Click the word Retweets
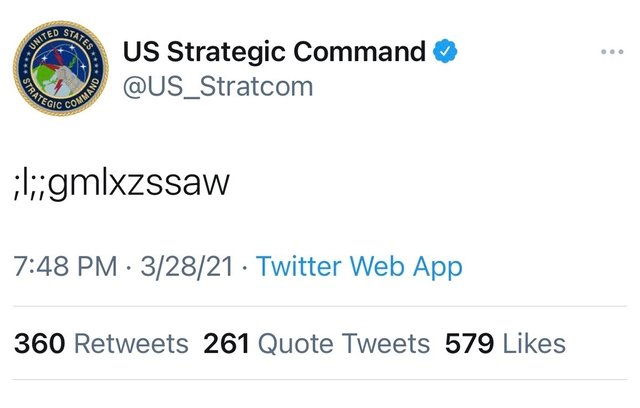The image size is (640, 408). click(x=131, y=344)
